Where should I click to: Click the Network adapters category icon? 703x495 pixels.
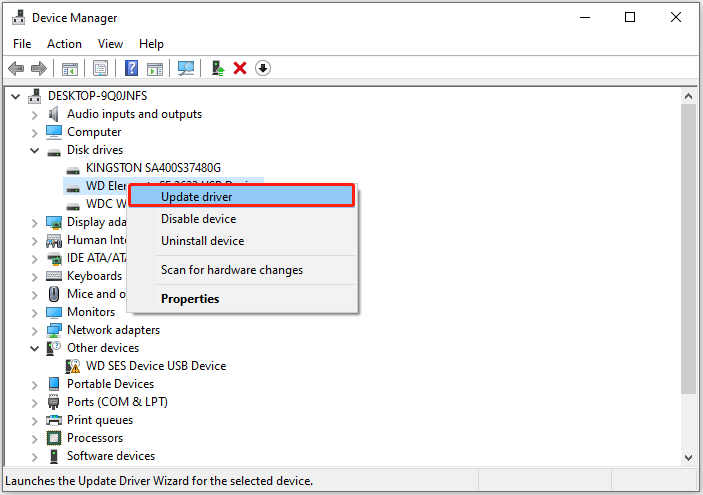[54, 330]
